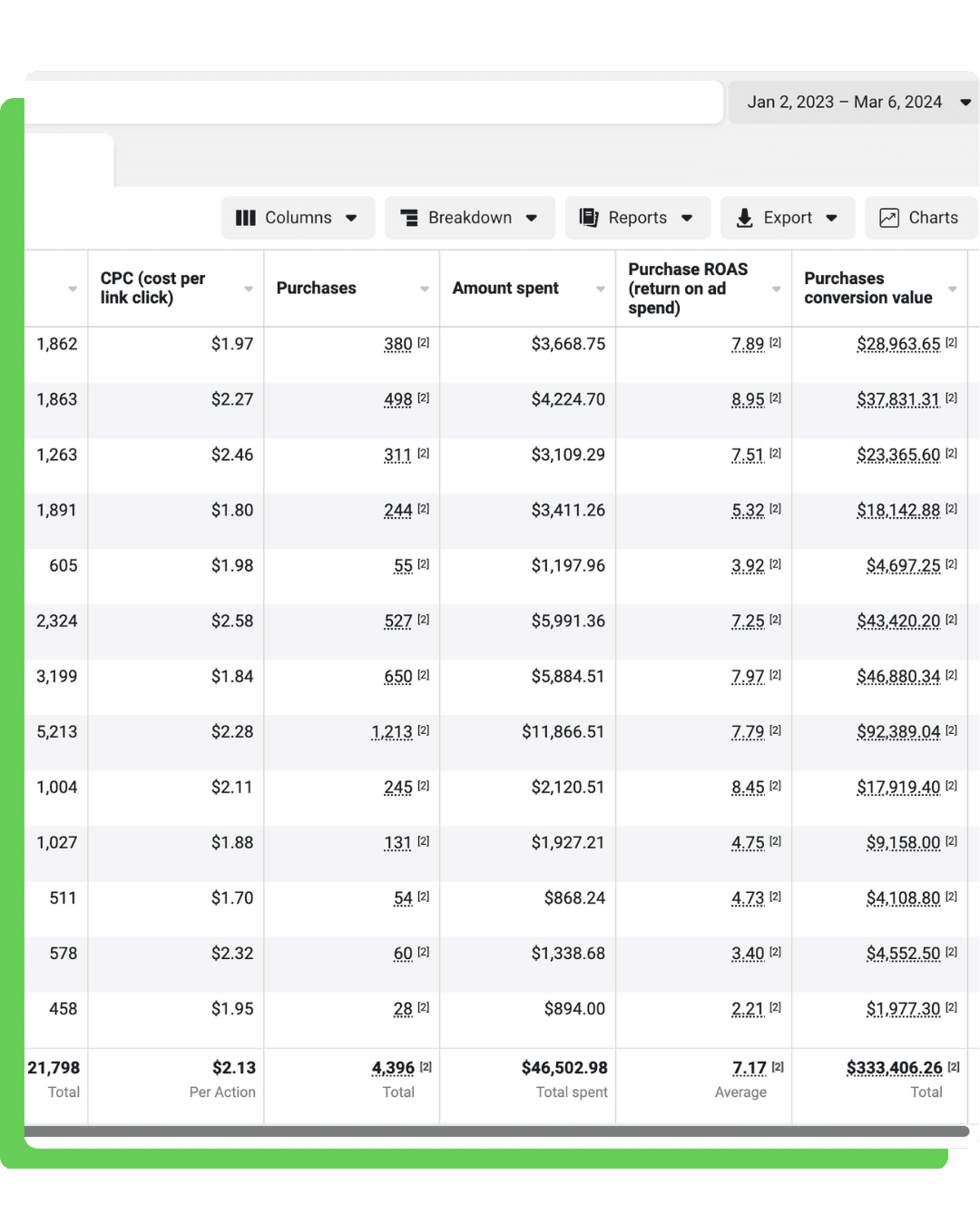Expand the Breakdown dropdown arrow
The image size is (980, 1225).
pyautogui.click(x=532, y=218)
